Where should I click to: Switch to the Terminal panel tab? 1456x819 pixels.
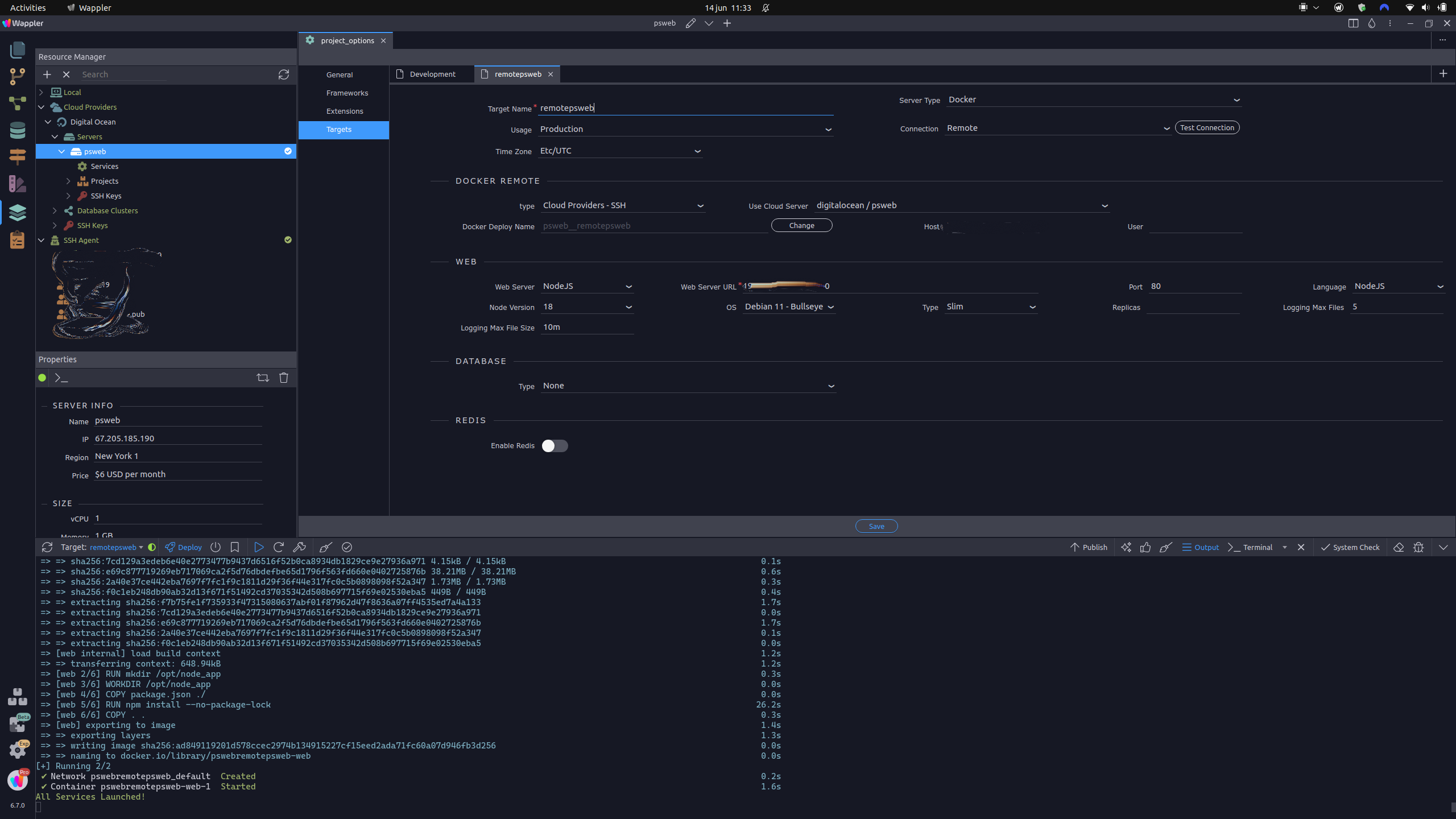(x=1250, y=547)
